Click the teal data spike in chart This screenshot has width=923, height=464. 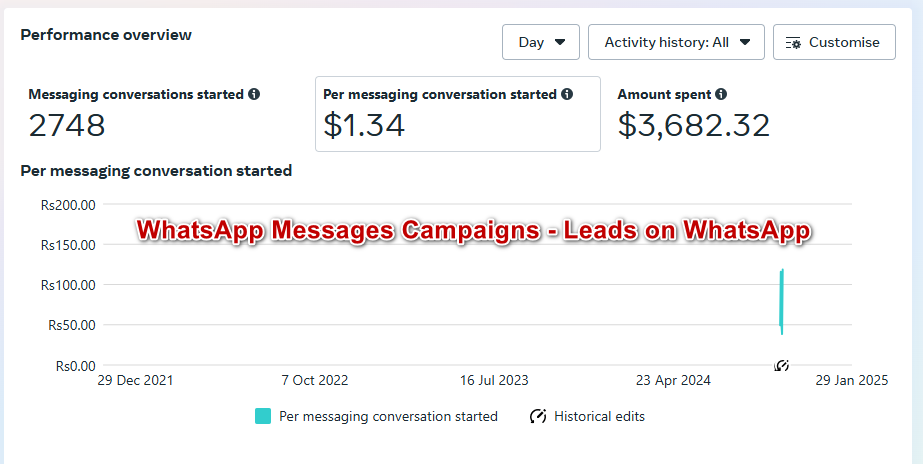click(x=781, y=300)
